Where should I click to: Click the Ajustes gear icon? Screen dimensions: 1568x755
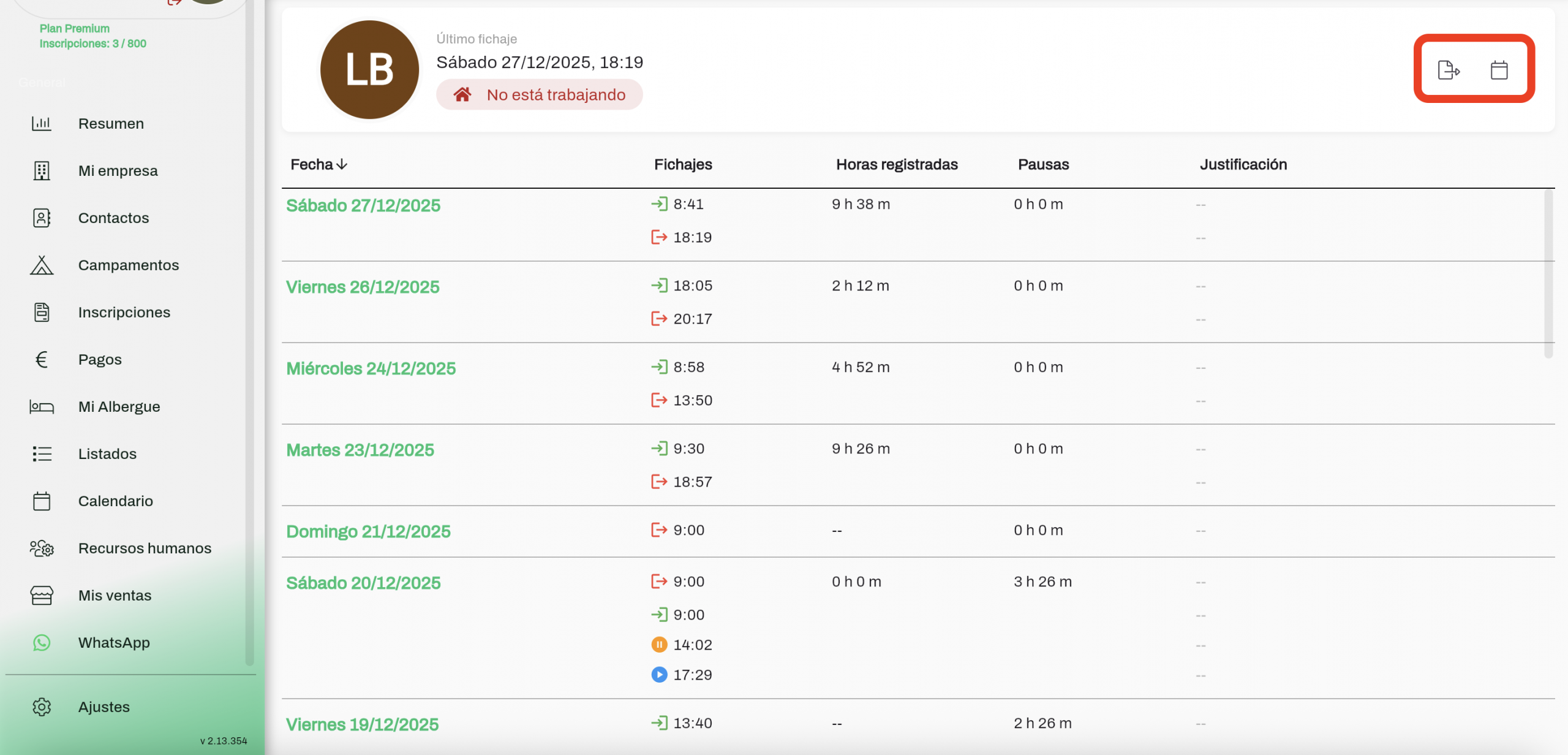(x=42, y=707)
